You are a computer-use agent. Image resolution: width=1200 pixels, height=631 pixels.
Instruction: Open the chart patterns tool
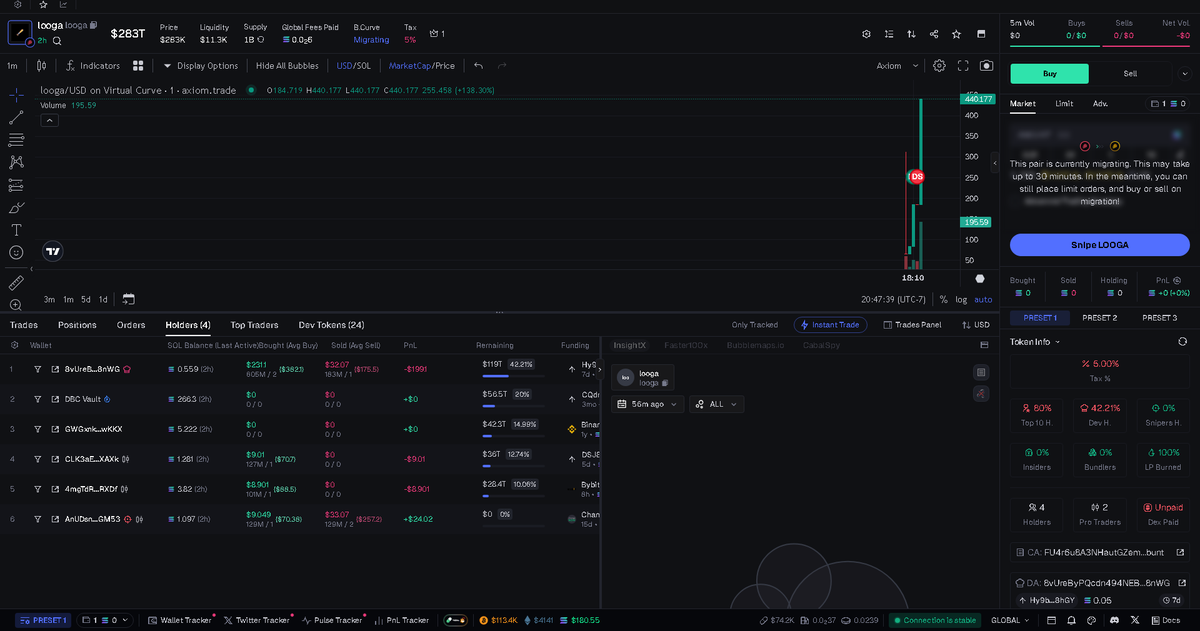[16, 162]
